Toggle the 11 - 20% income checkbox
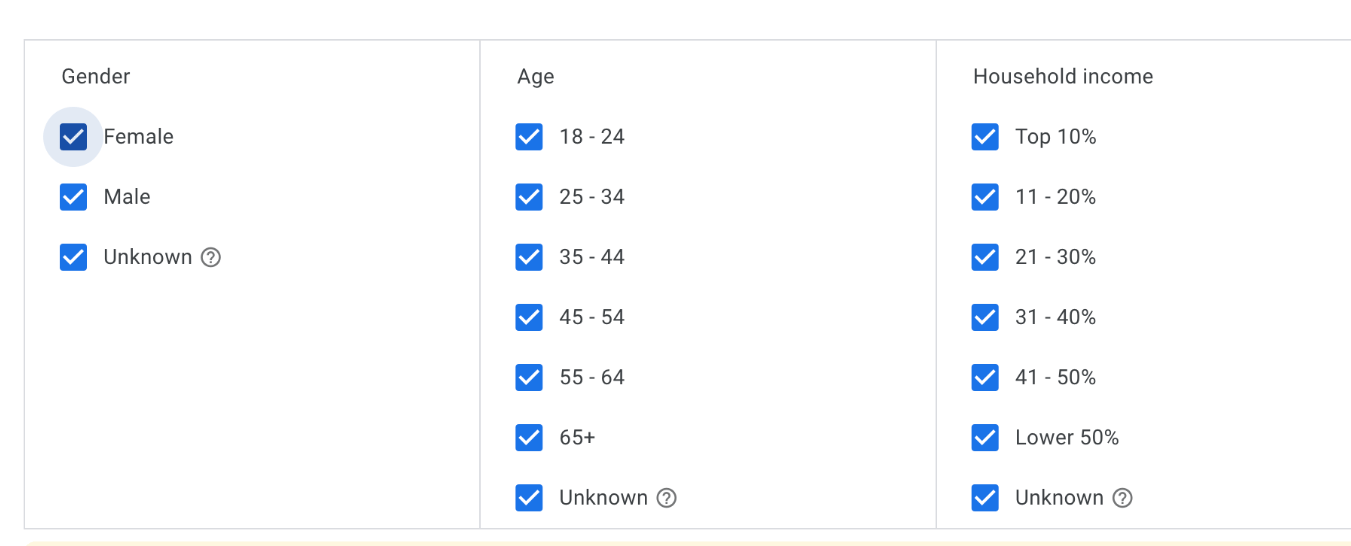Screen dimensions: 1351x546 point(985,197)
